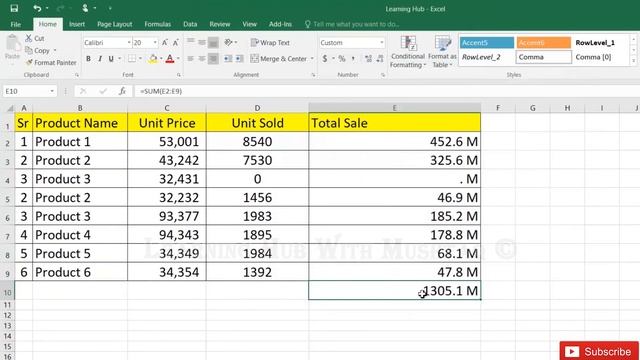Save the workbook using the Save icon
Image resolution: width=640 pixels, height=360 pixels.
click(x=14, y=8)
